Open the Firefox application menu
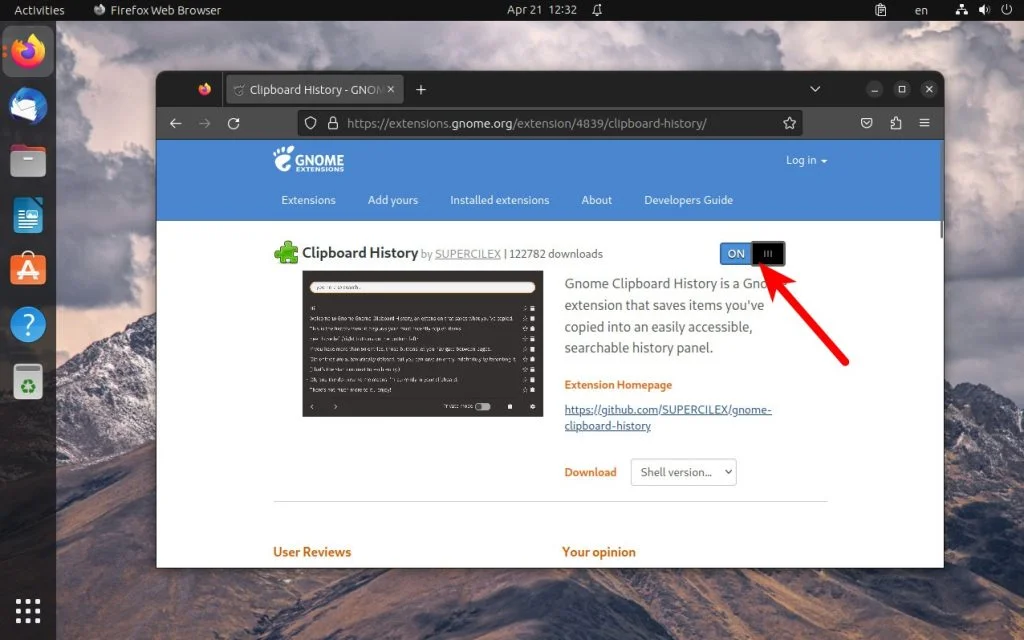 tap(924, 122)
